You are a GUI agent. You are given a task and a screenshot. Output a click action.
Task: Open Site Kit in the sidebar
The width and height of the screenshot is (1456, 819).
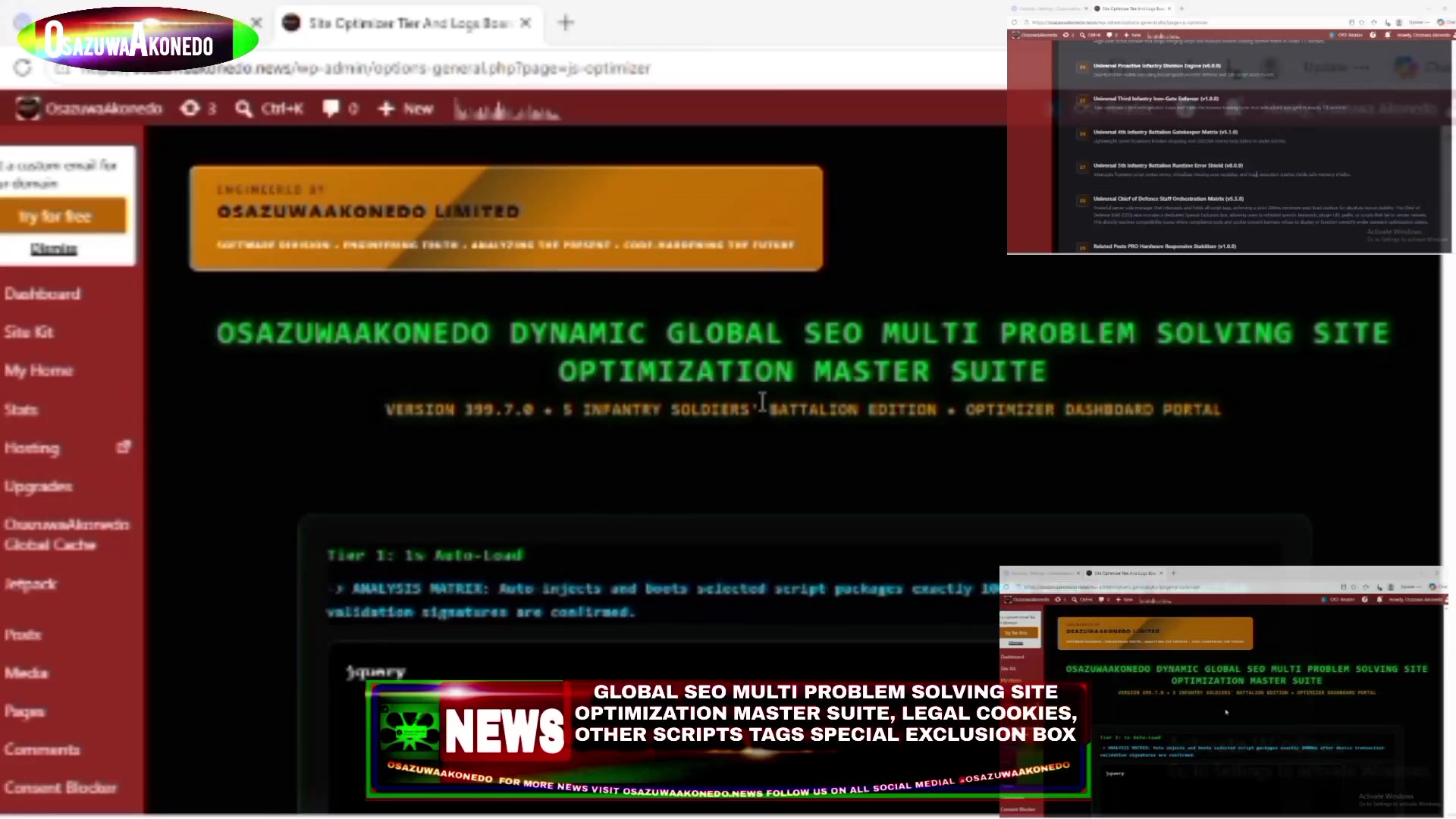click(29, 332)
